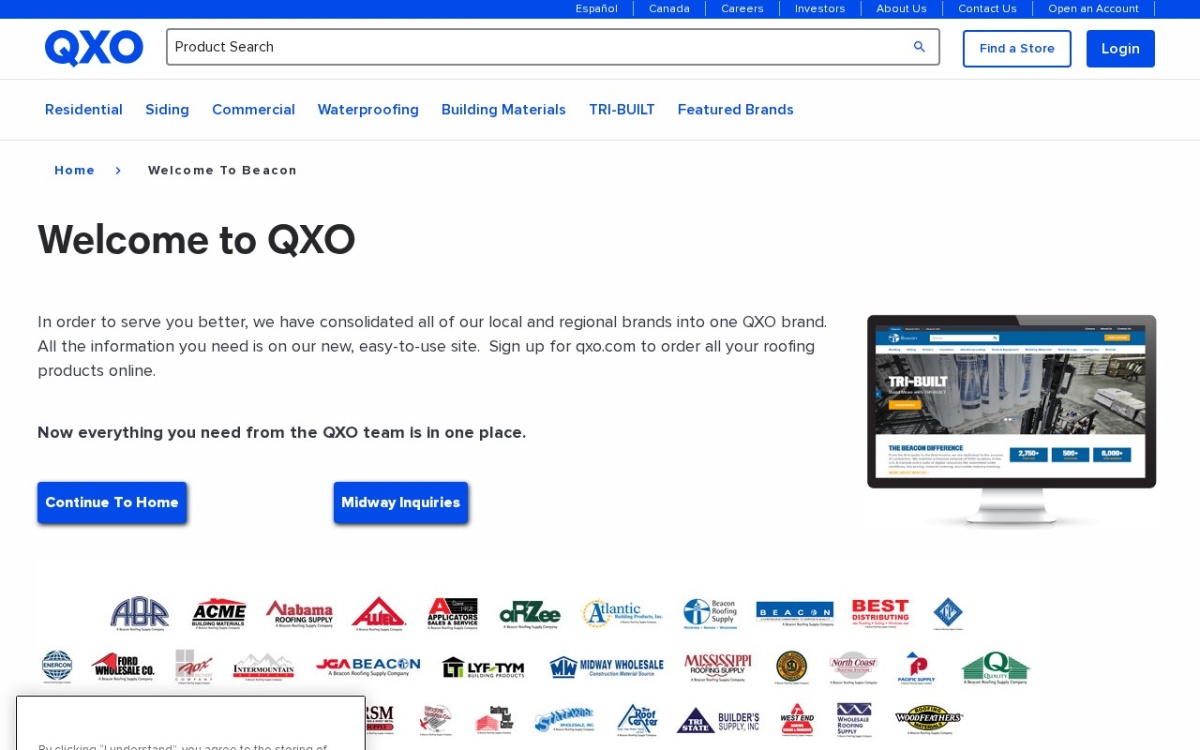Open the Careers link
This screenshot has height=750, width=1200.
pyautogui.click(x=742, y=9)
